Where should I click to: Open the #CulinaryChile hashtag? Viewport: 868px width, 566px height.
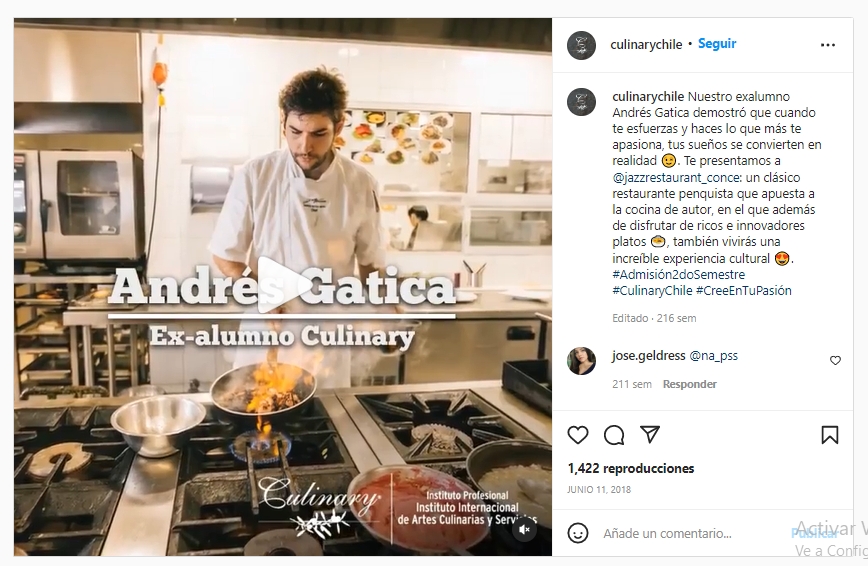tap(652, 291)
